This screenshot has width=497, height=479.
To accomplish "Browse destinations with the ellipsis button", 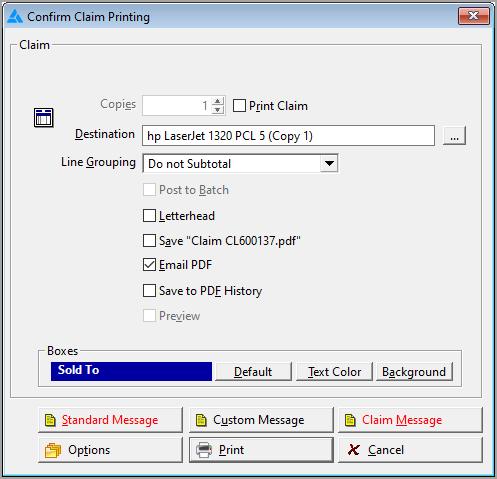I will coord(454,135).
